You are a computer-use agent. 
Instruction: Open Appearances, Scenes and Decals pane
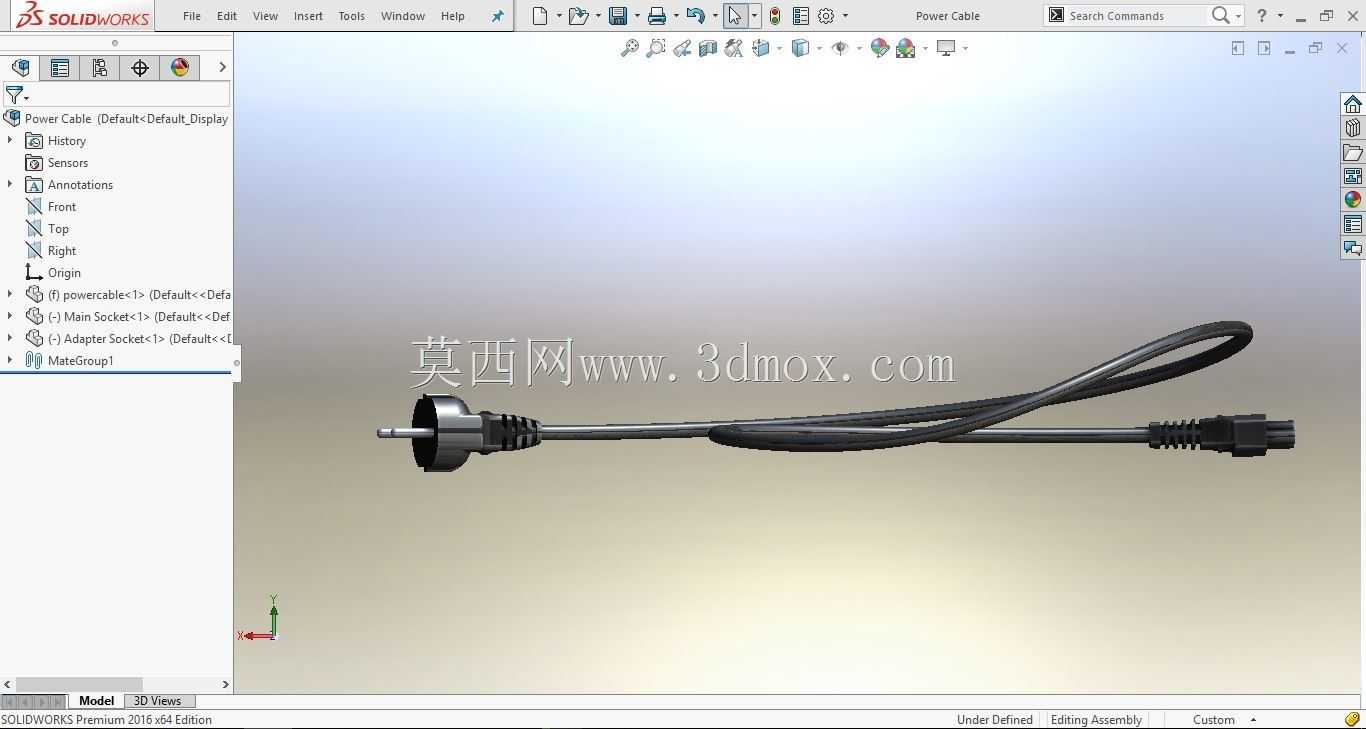(1353, 200)
